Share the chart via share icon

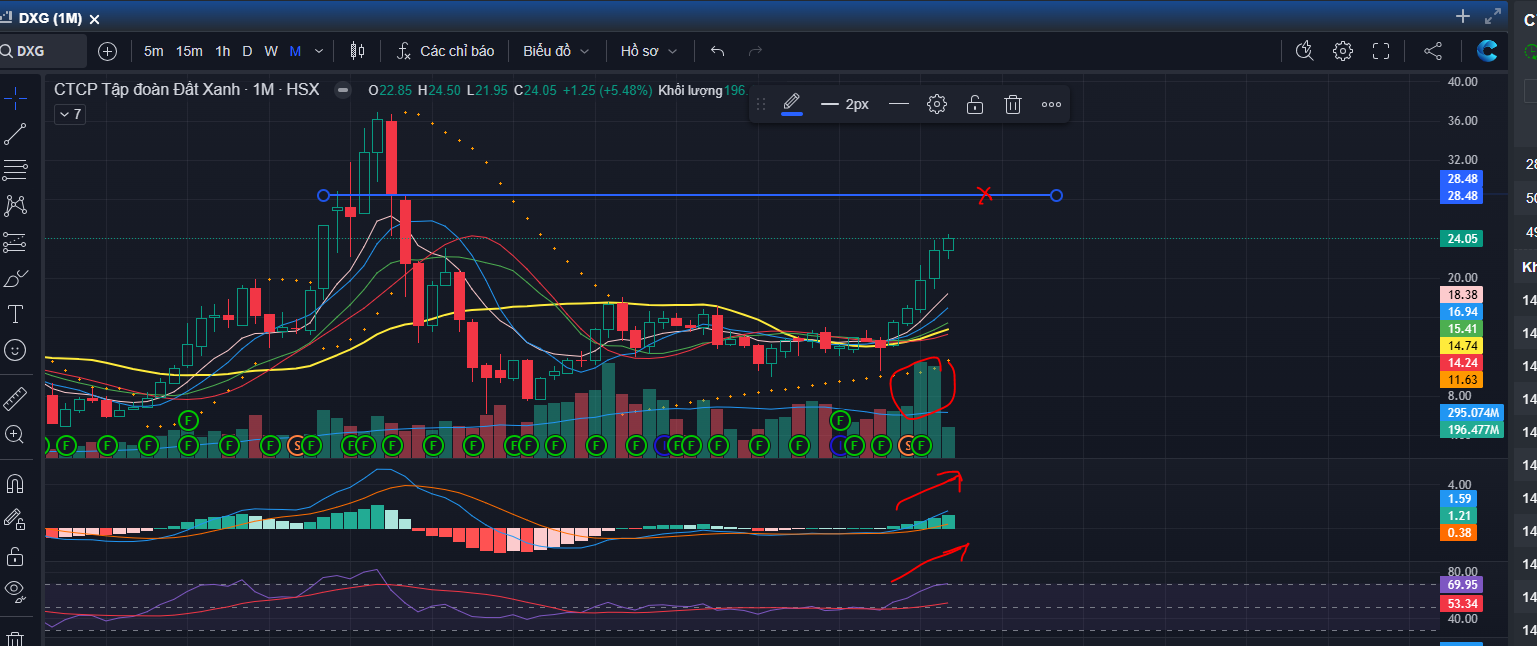1432,51
